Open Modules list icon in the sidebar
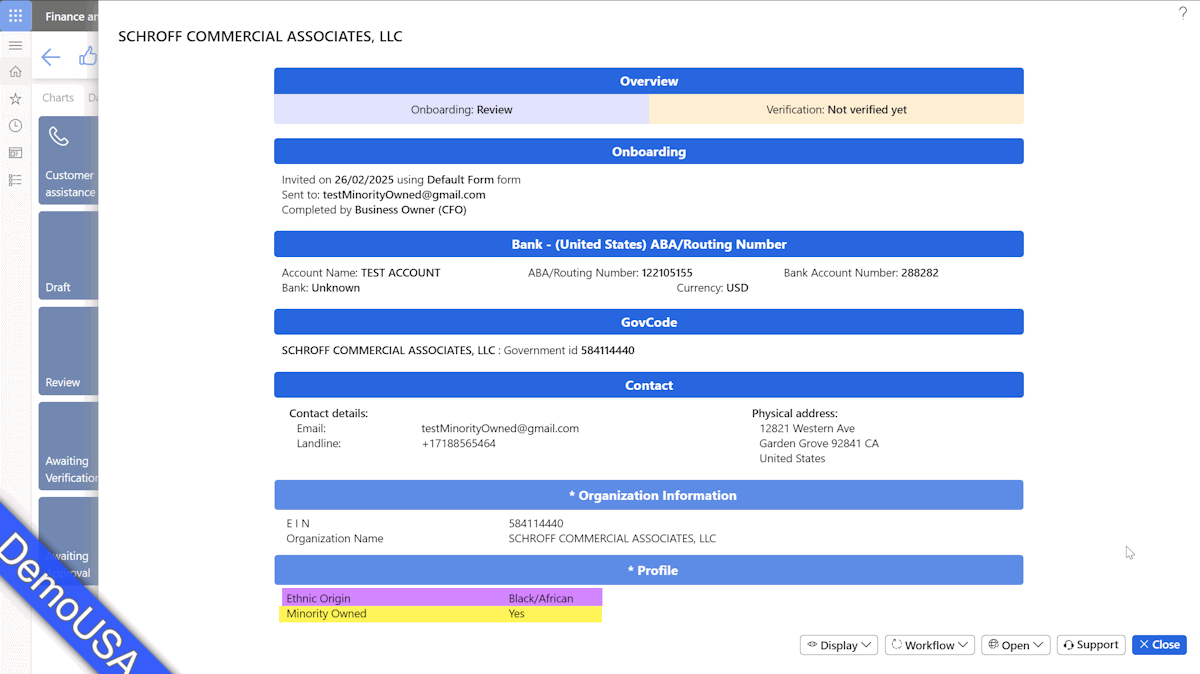Screen dimensions: 1200x674 coord(15,180)
